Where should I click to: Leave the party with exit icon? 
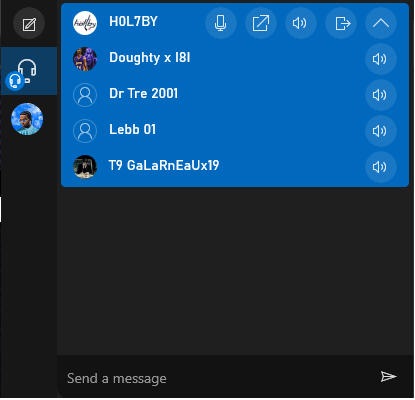(x=341, y=23)
